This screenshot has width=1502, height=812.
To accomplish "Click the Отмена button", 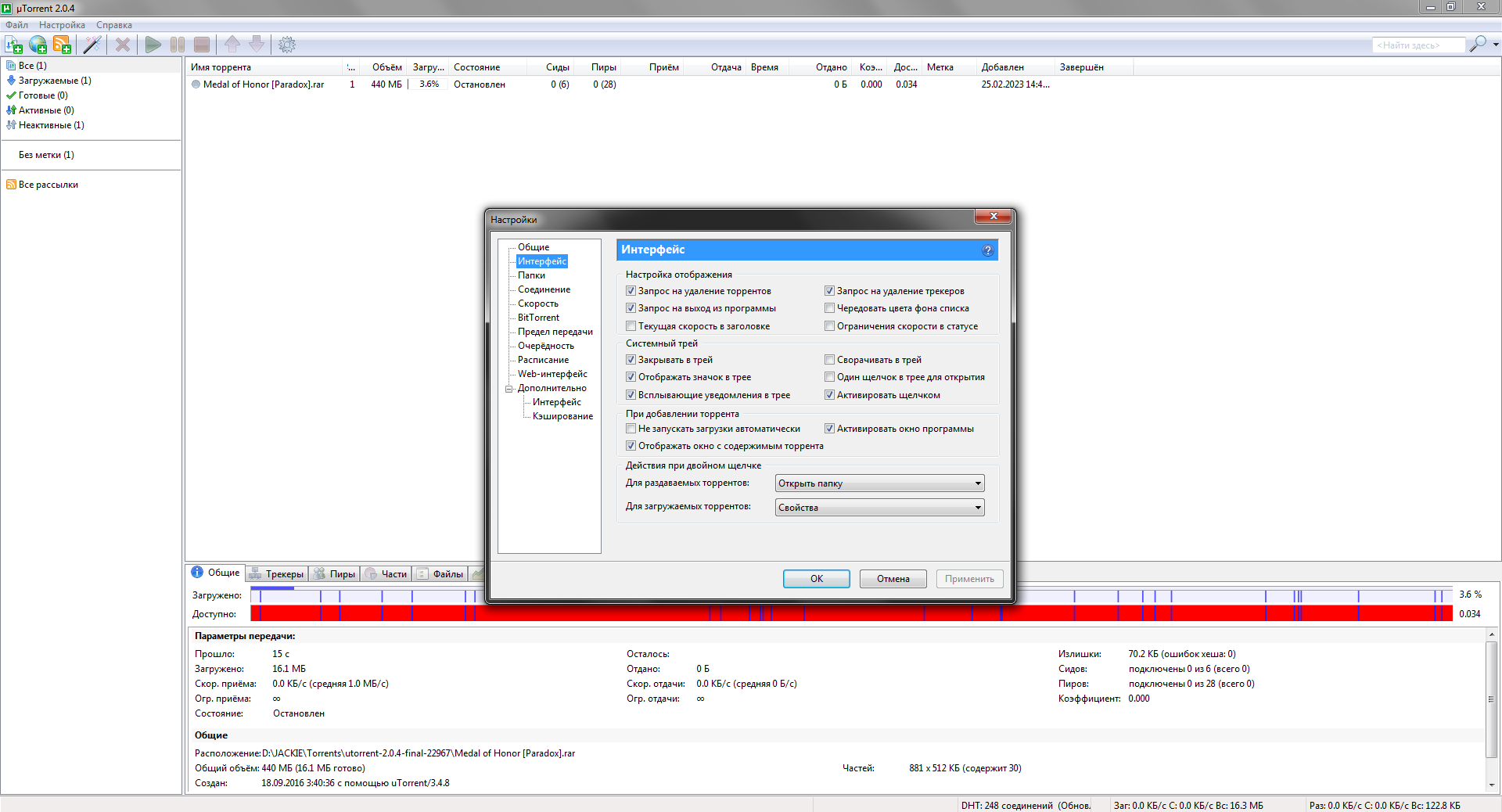I will [893, 579].
